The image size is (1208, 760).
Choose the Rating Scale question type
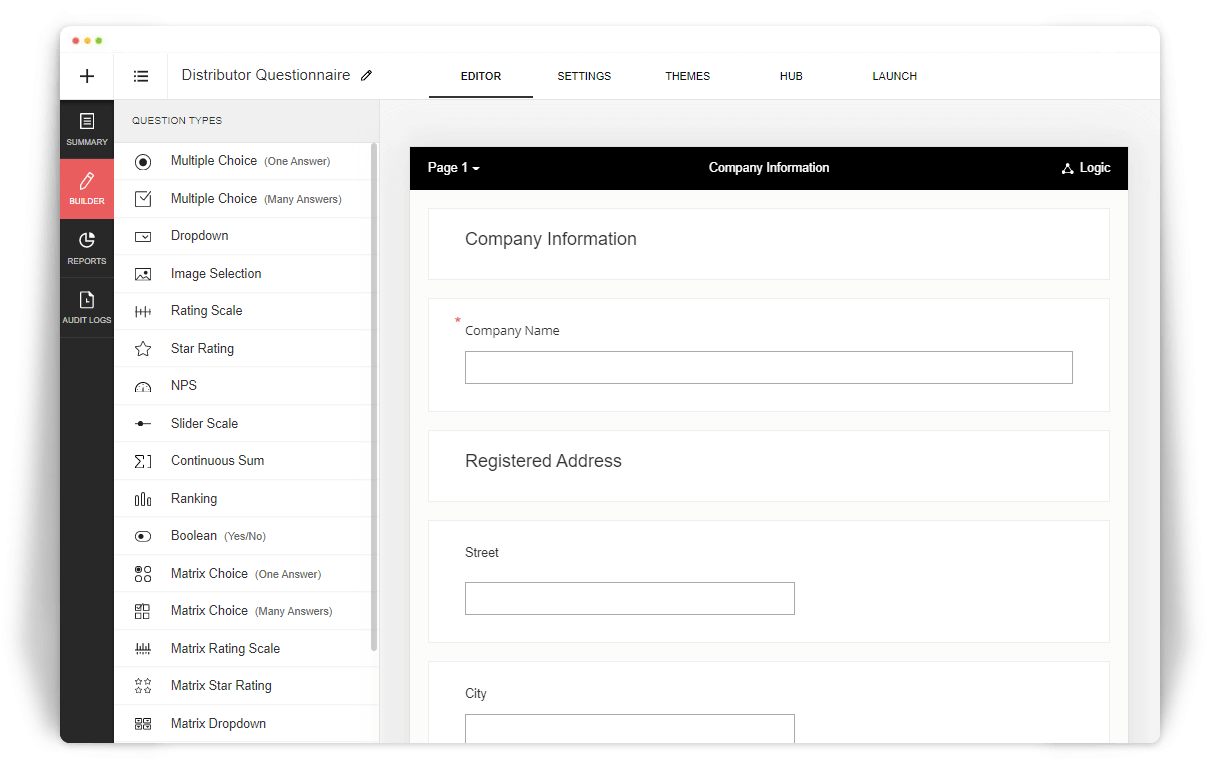coord(206,310)
